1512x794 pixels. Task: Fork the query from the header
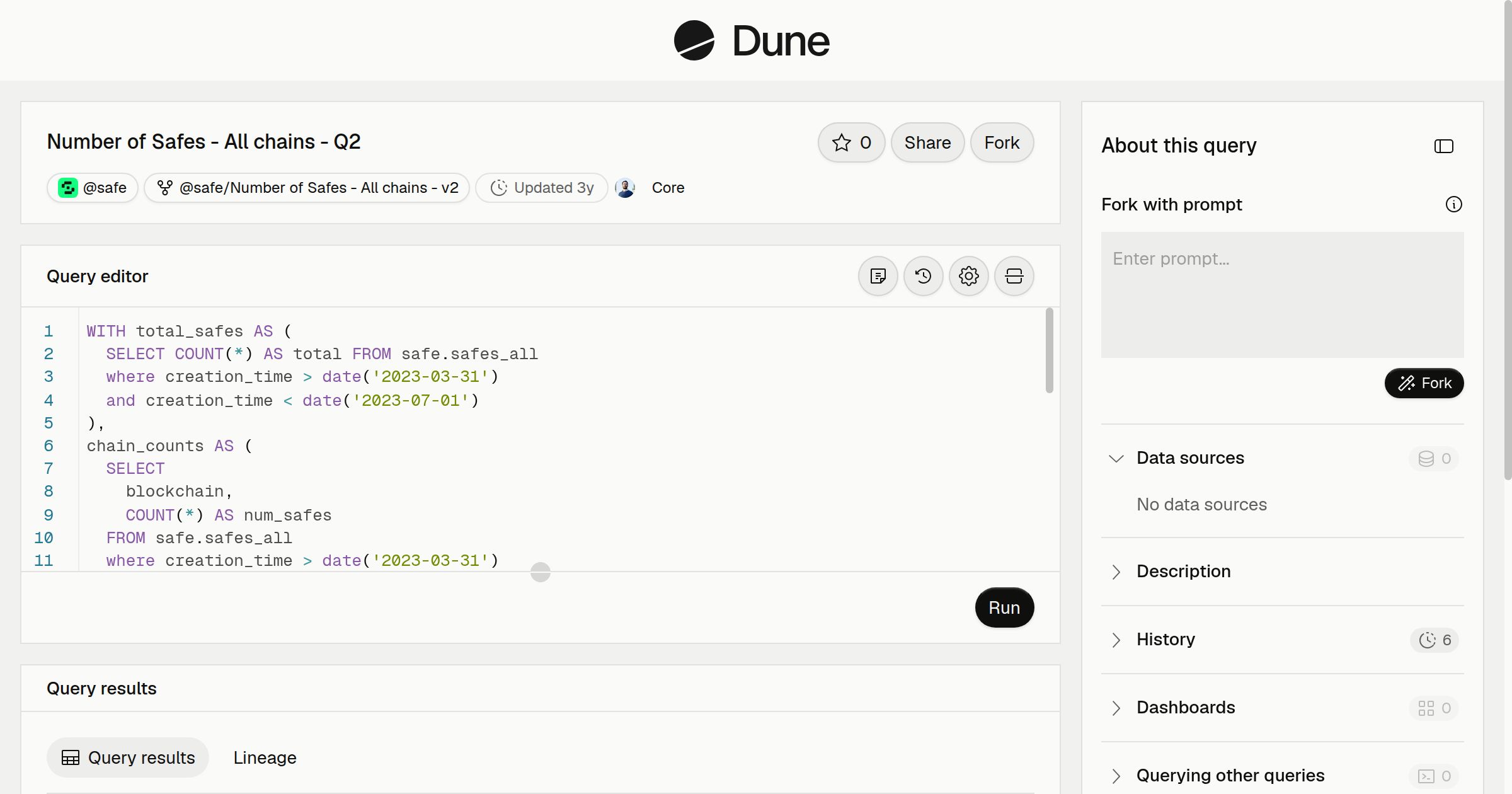coord(1002,142)
